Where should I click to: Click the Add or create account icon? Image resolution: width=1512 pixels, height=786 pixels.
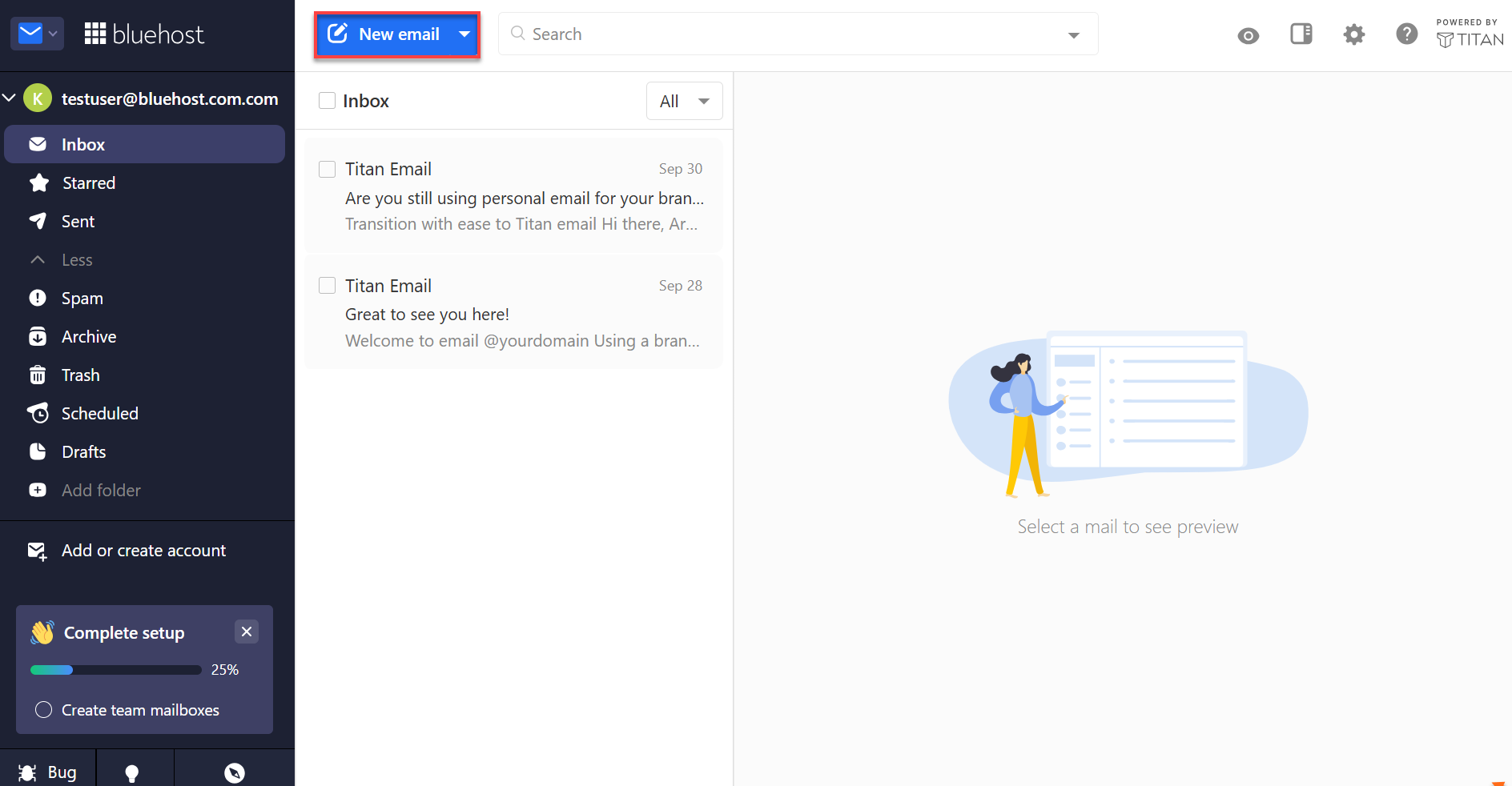point(38,551)
